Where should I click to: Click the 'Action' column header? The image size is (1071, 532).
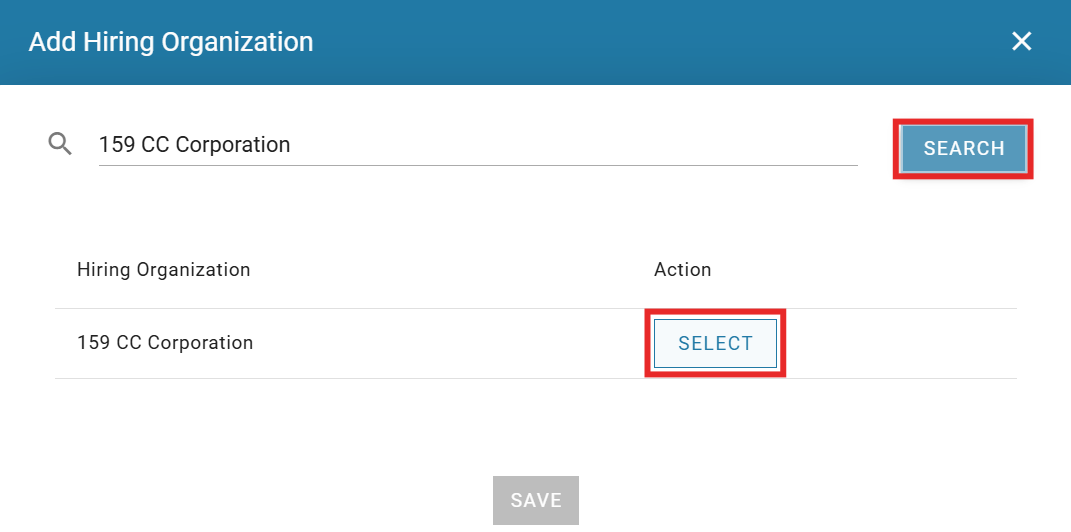(682, 269)
